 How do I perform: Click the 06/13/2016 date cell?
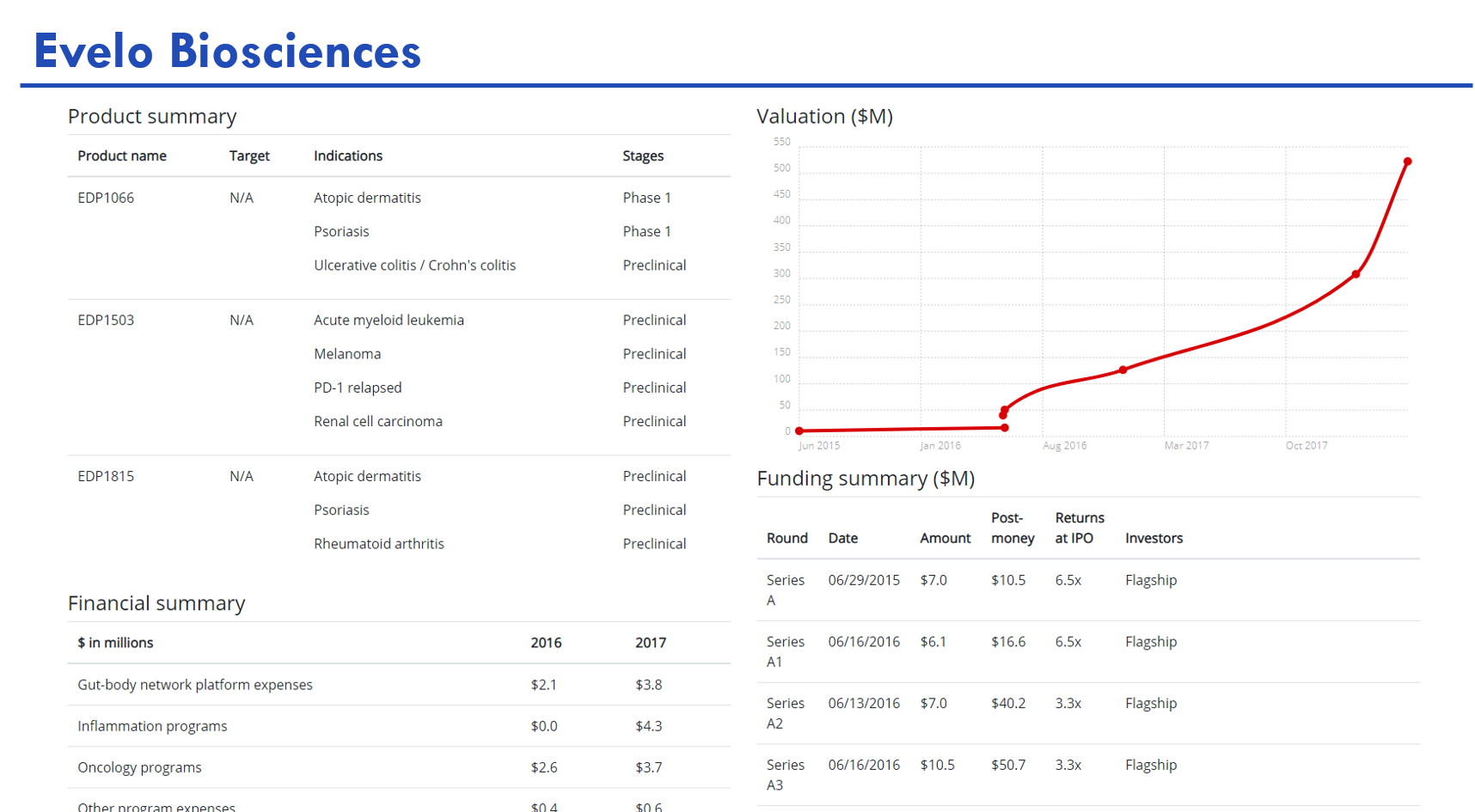pyautogui.click(x=864, y=703)
